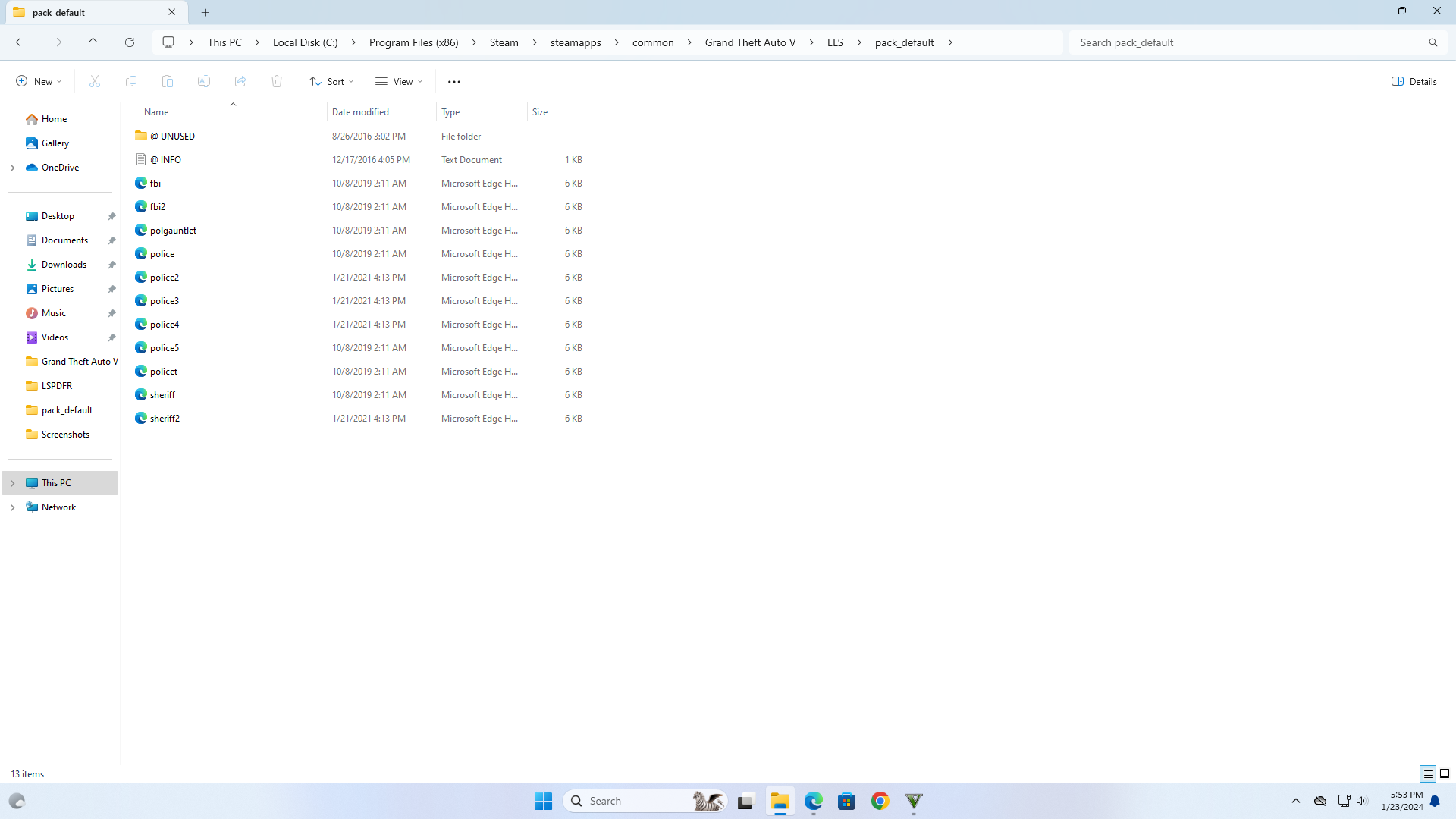Click the Paste clipboard icon in toolbar
The height and width of the screenshot is (819, 1456).
coord(168,81)
